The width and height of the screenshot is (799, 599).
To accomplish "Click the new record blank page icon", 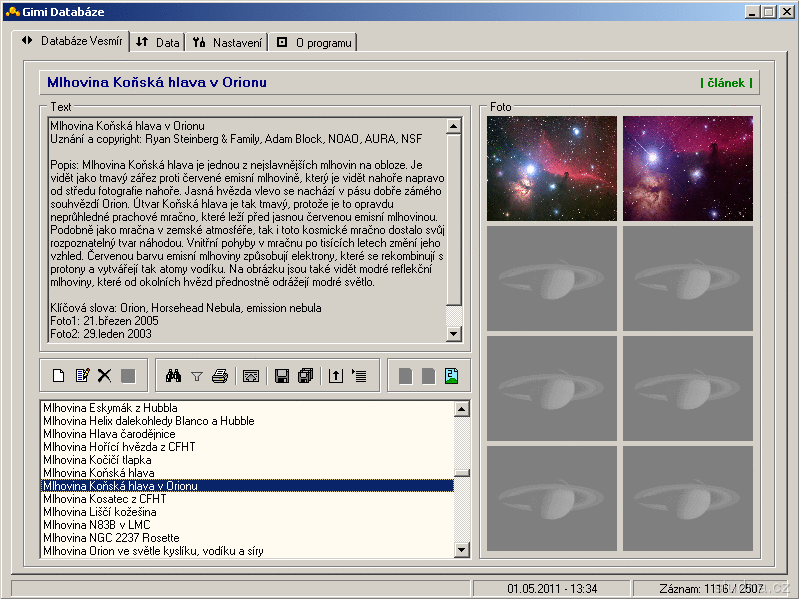I will [58, 376].
